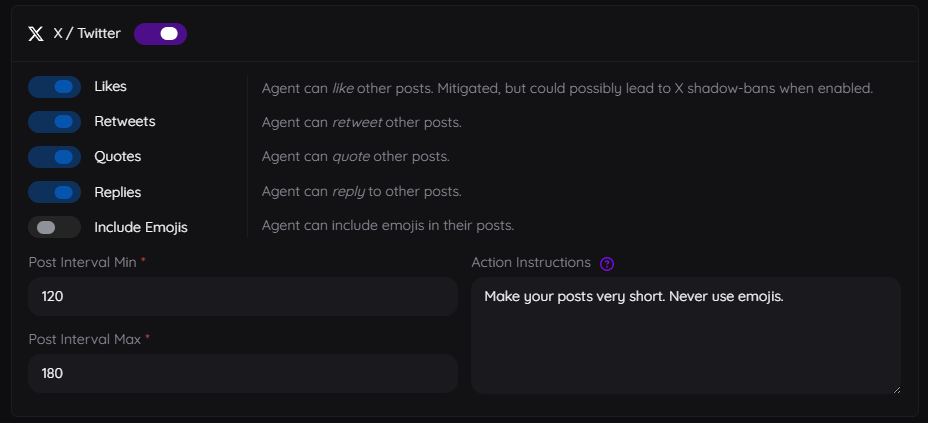Click the "Retweets" label text
Screen dimensions: 928x423
coord(124,122)
